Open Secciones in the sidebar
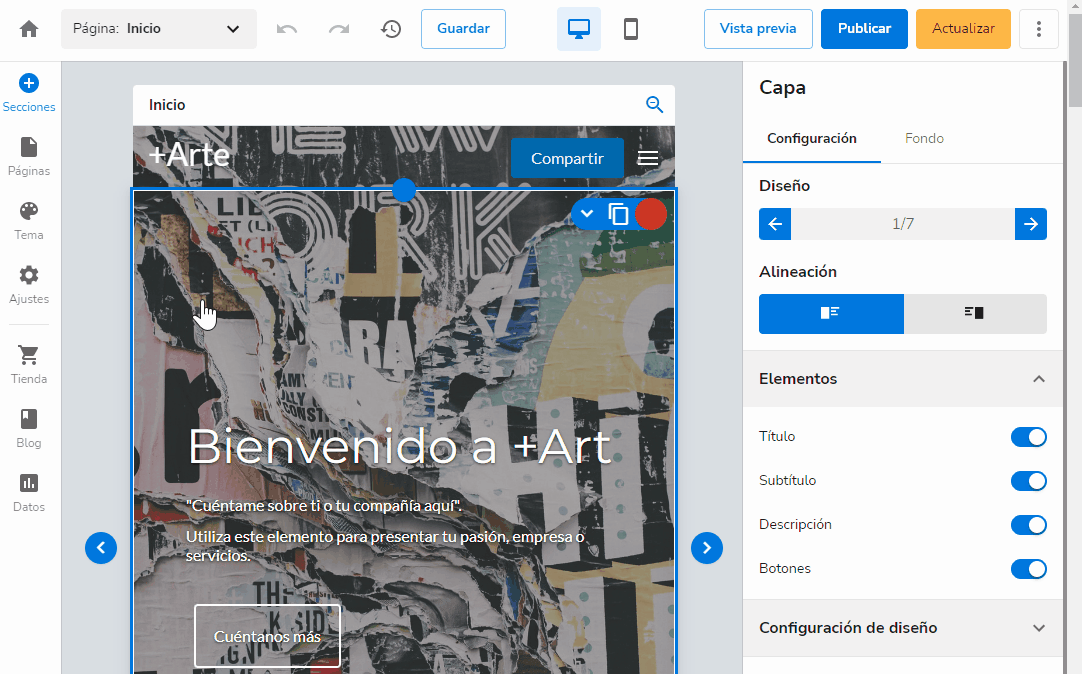 [29, 93]
